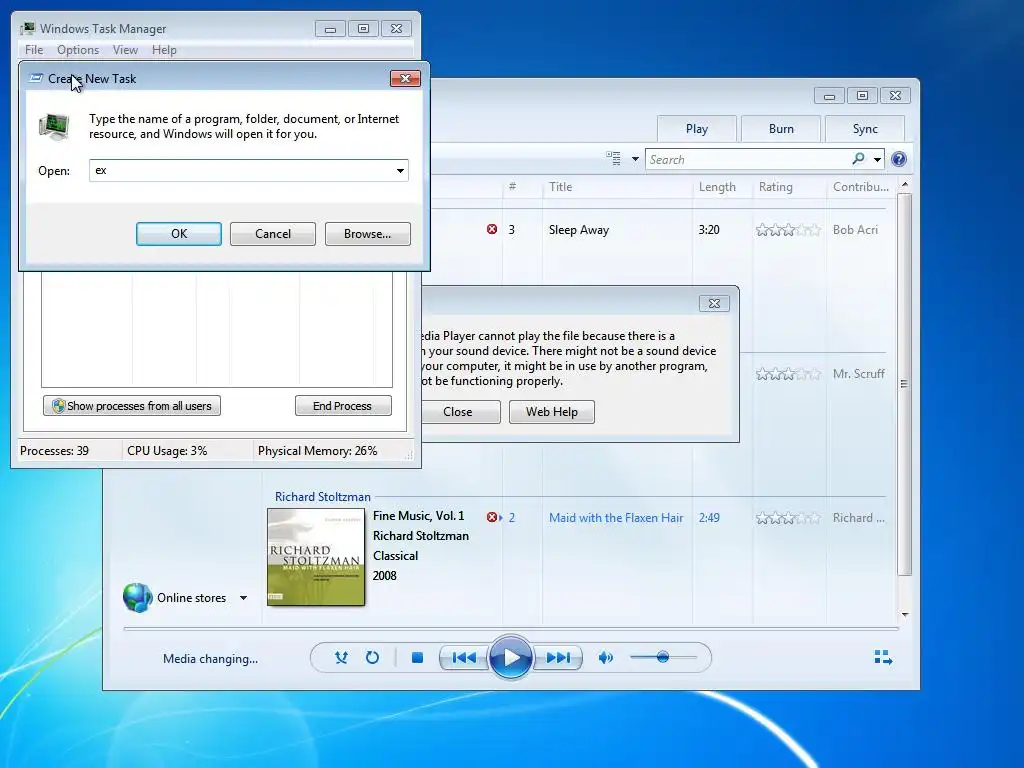Click OK in Create New Task
Screen dimensions: 1024x768
pyautogui.click(x=179, y=234)
